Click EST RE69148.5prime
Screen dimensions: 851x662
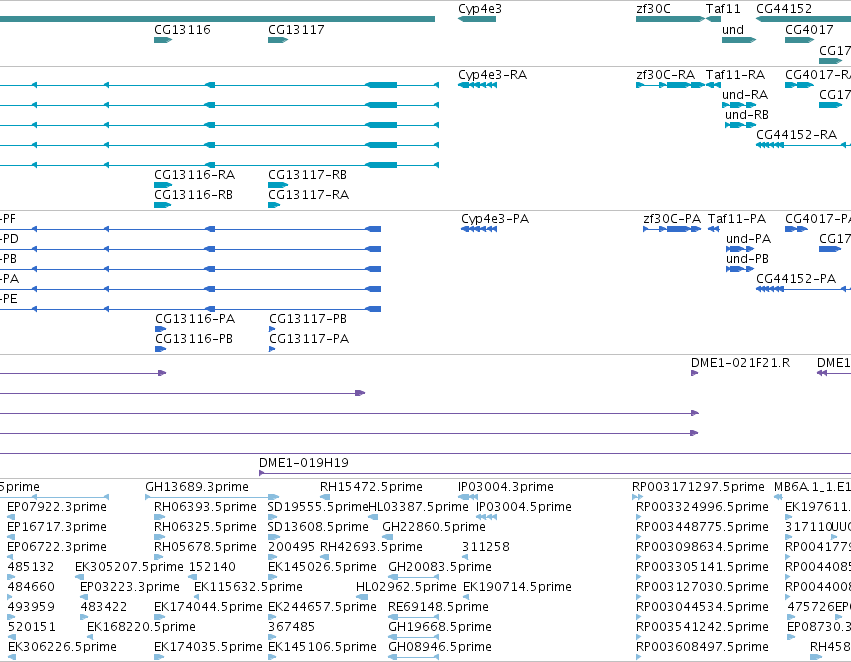click(438, 607)
